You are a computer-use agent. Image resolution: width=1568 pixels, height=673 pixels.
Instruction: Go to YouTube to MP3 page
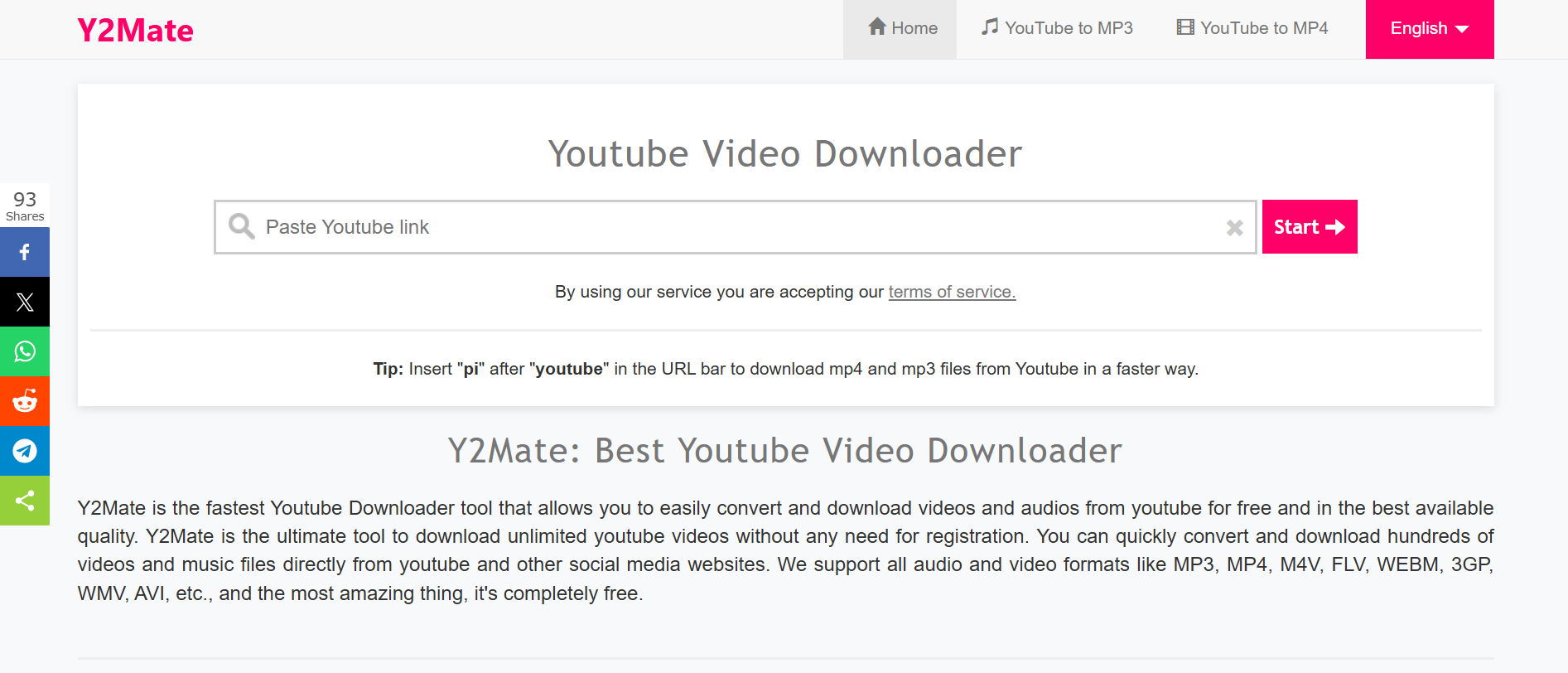(x=1057, y=29)
